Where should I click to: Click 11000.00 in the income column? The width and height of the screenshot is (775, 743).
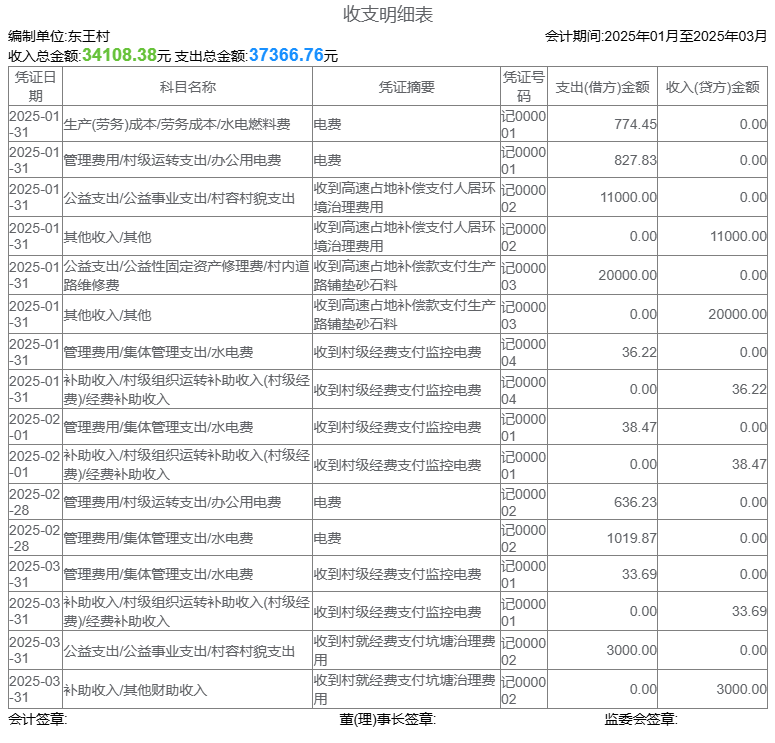(738, 236)
